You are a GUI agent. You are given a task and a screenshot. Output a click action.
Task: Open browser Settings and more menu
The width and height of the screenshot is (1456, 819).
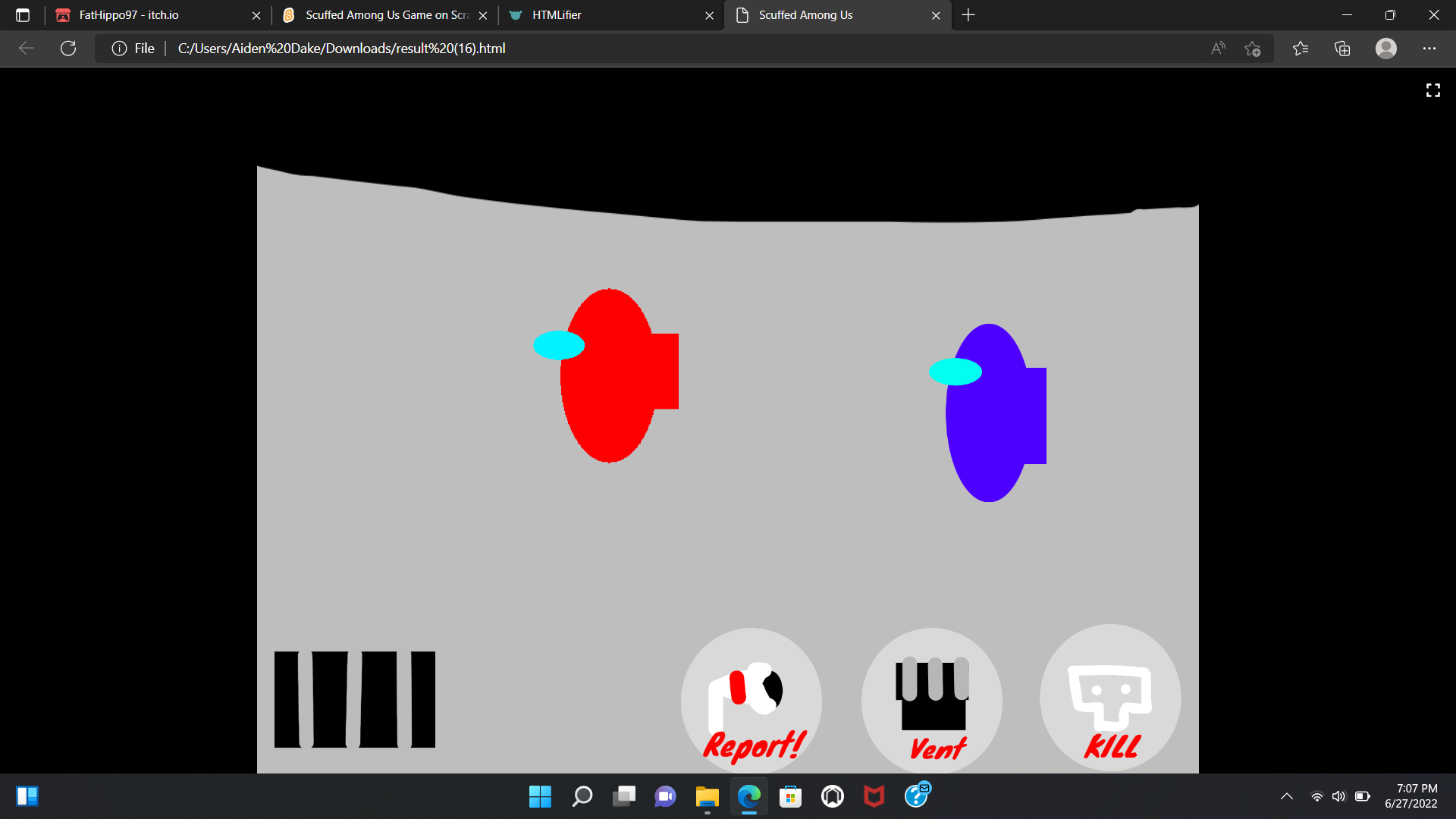point(1429,49)
